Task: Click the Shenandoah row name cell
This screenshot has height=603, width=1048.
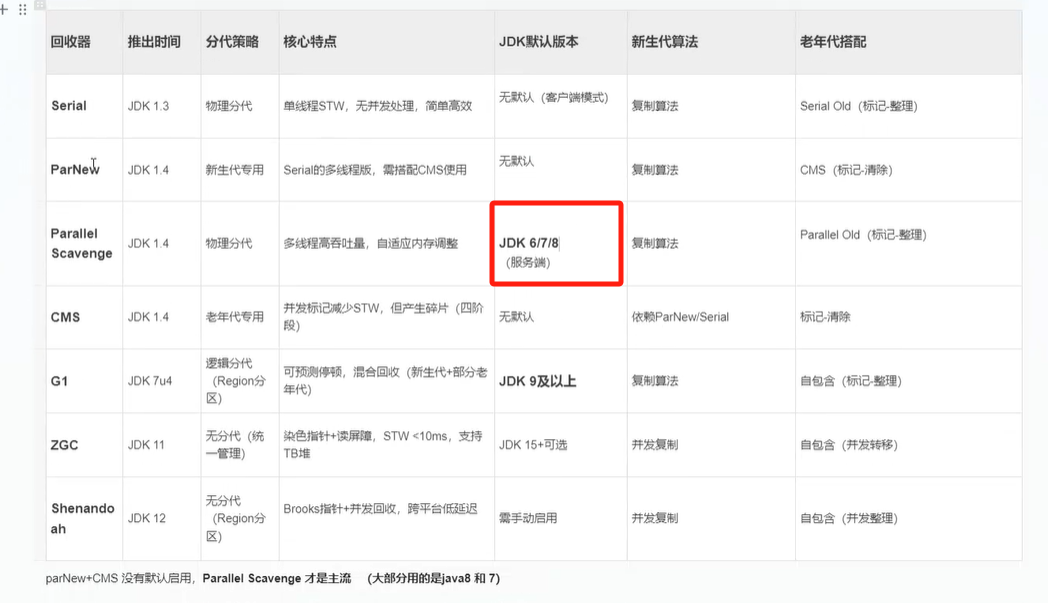Action: coord(82,518)
